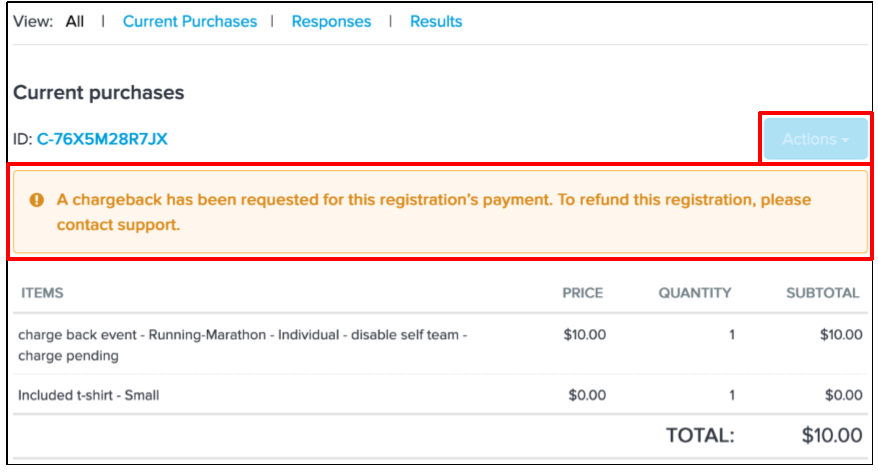Click the $10.00 grand total amount

coord(831,435)
